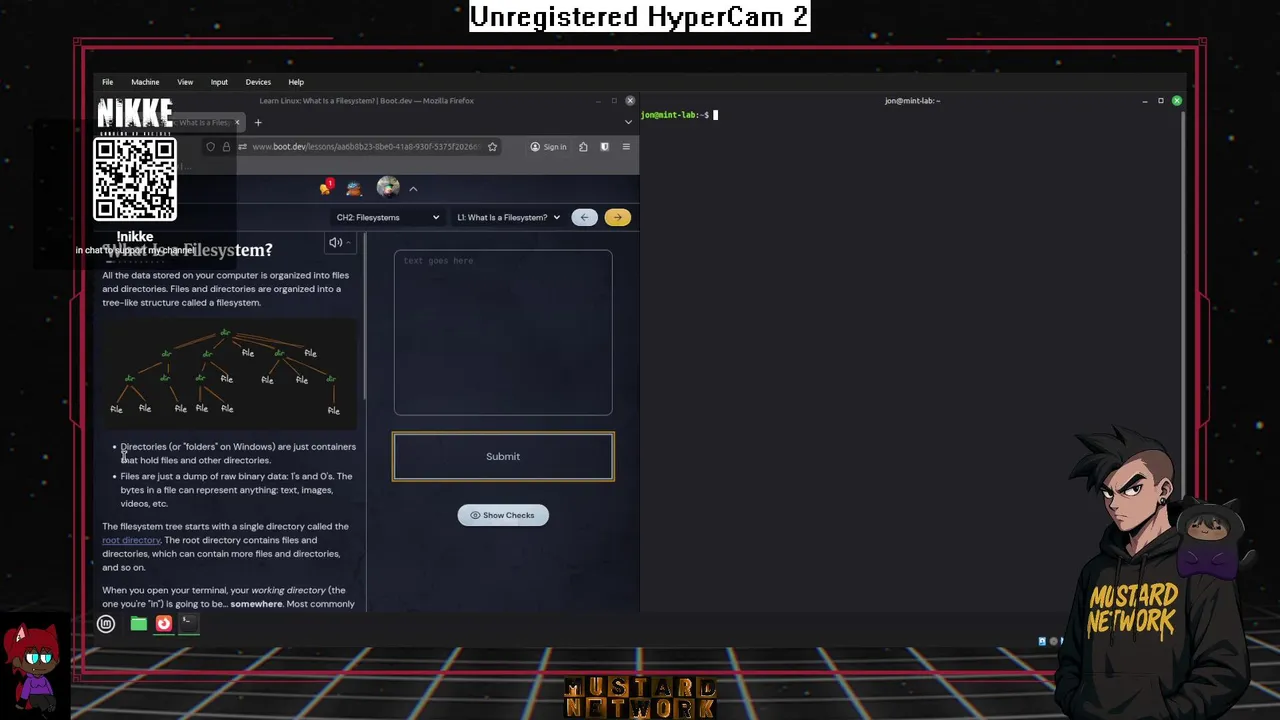Click the boot.dev URL address field

click(366, 147)
